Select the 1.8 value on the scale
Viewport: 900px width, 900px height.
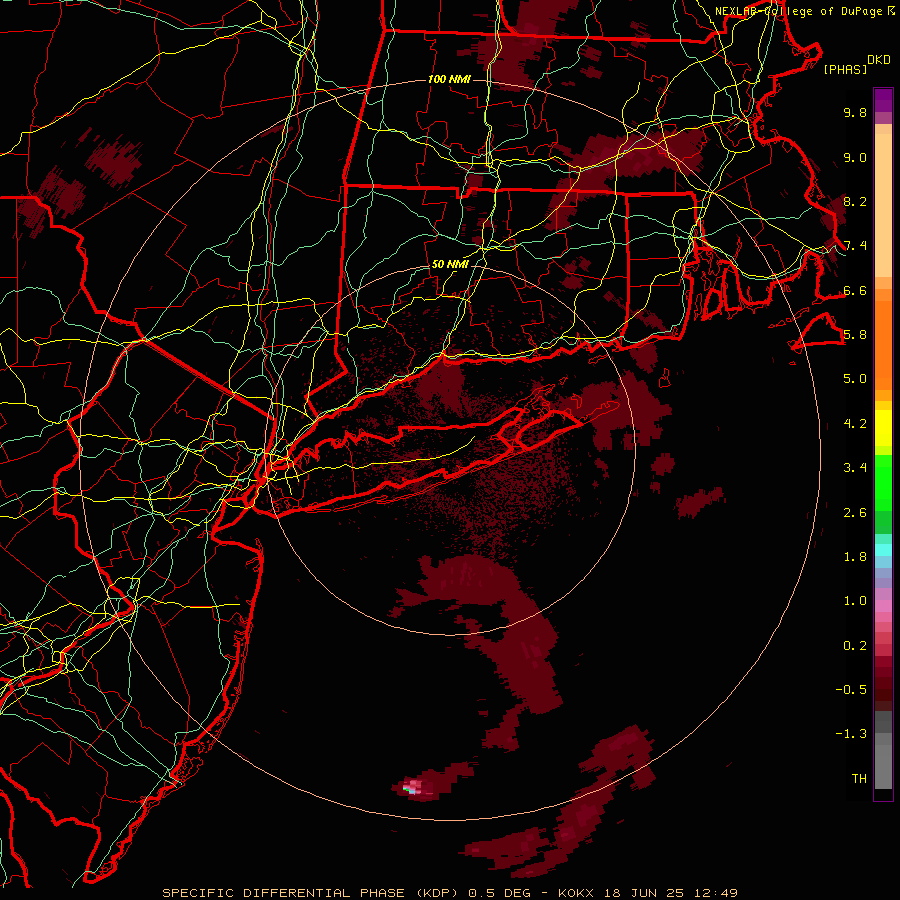(x=855, y=557)
